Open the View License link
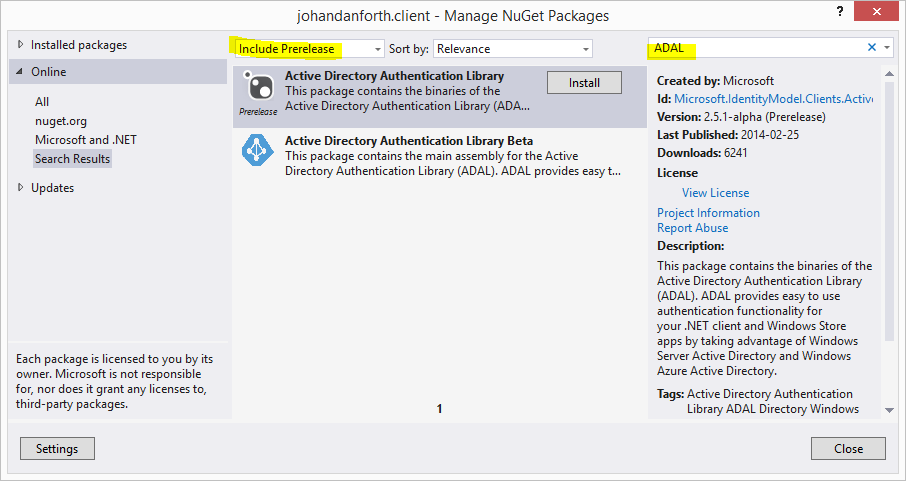 coord(715,193)
